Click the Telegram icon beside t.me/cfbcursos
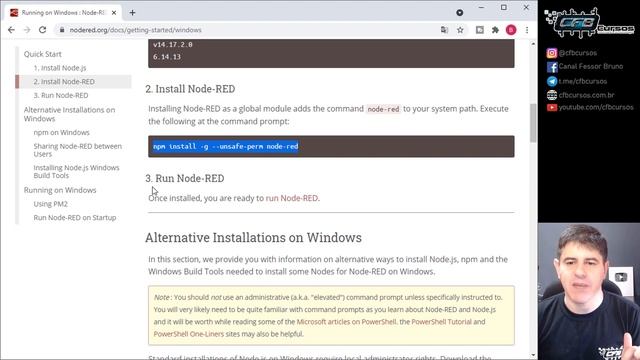Screen dimensions: 640x360 coord(552,81)
